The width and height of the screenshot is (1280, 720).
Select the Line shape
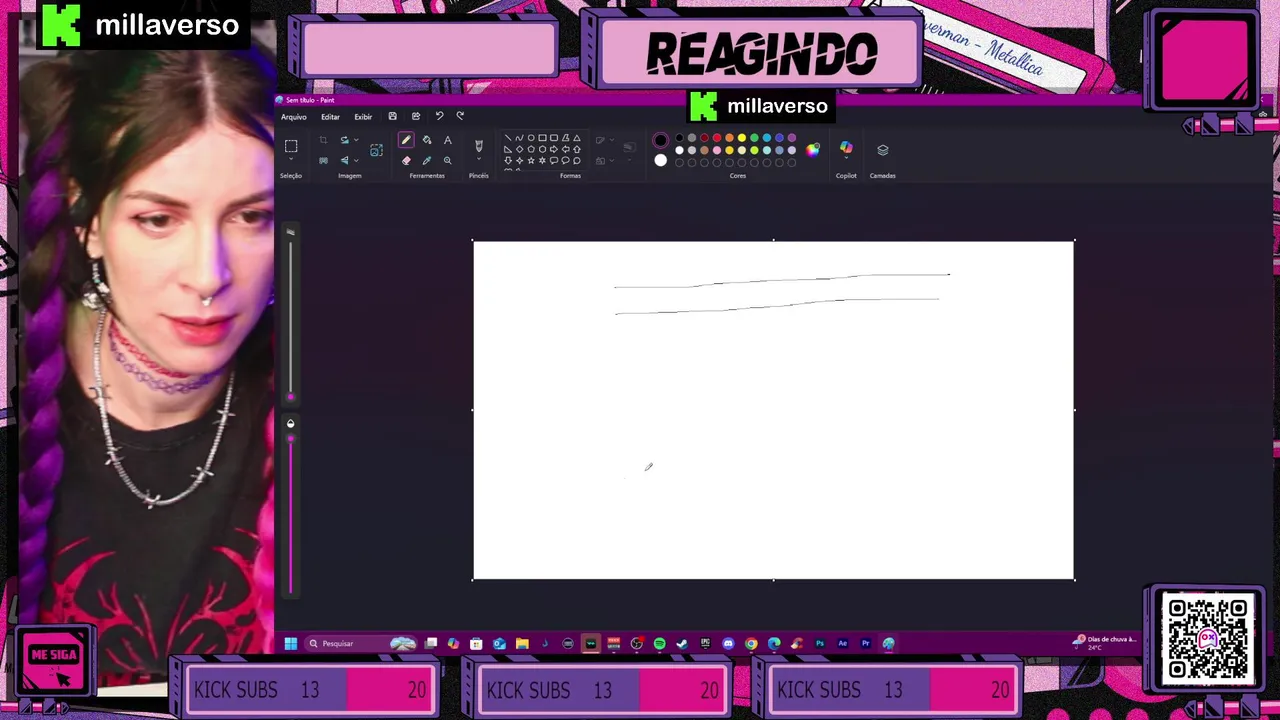(x=508, y=138)
